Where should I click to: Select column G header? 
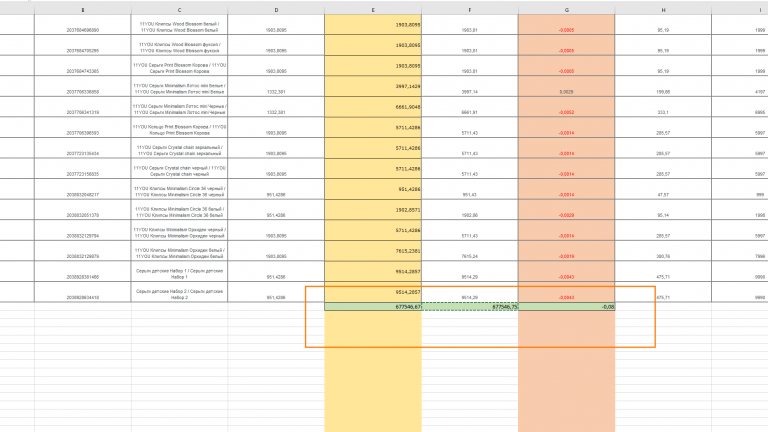tap(567, 10)
